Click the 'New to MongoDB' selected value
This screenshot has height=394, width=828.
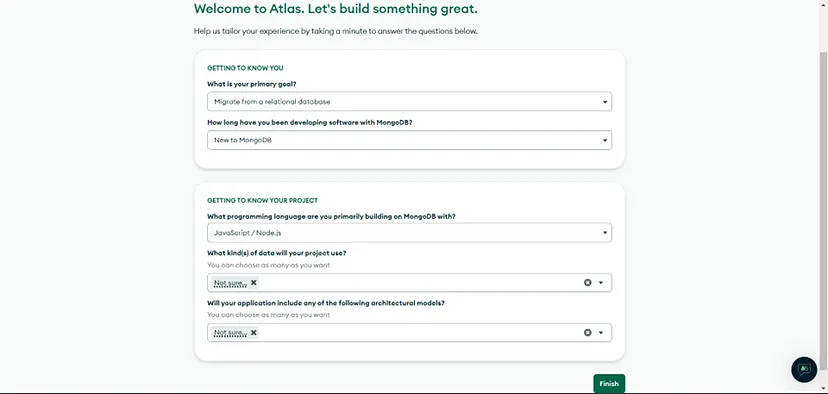tap(242, 140)
